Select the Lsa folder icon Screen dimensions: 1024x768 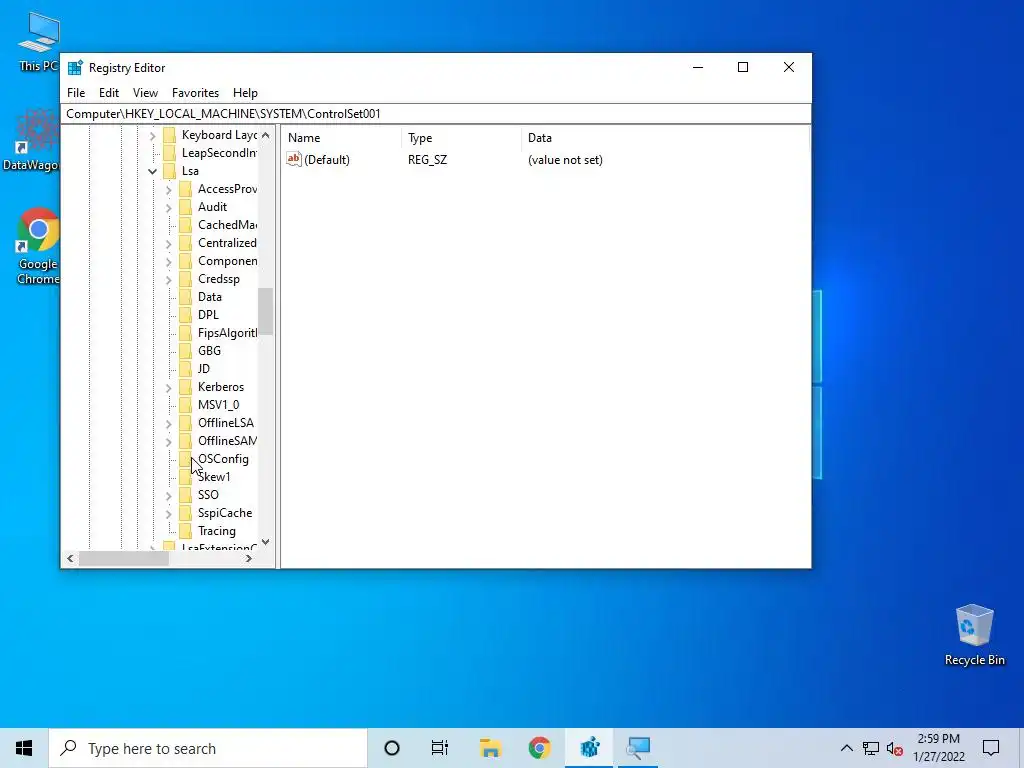point(169,171)
